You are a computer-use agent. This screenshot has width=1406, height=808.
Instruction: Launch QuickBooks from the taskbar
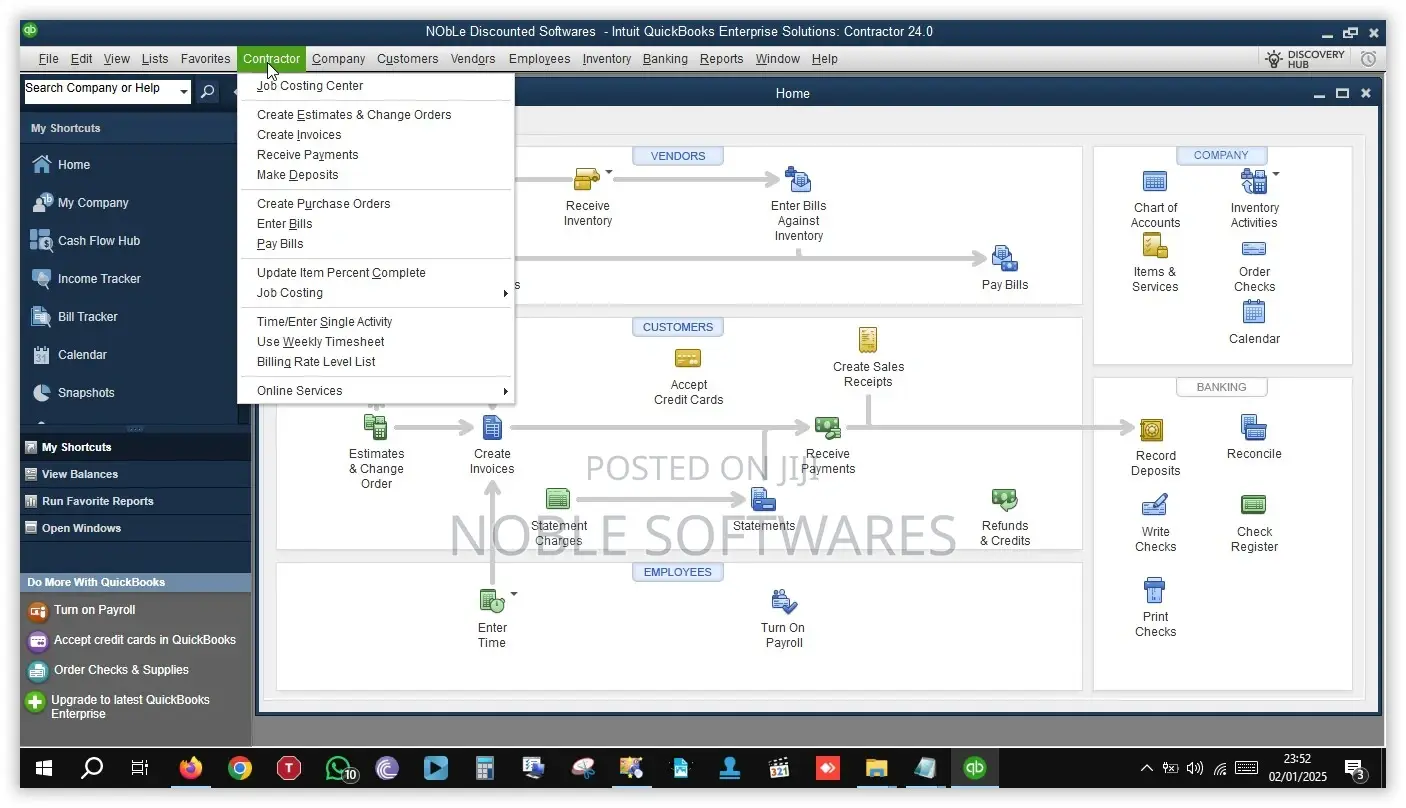974,768
